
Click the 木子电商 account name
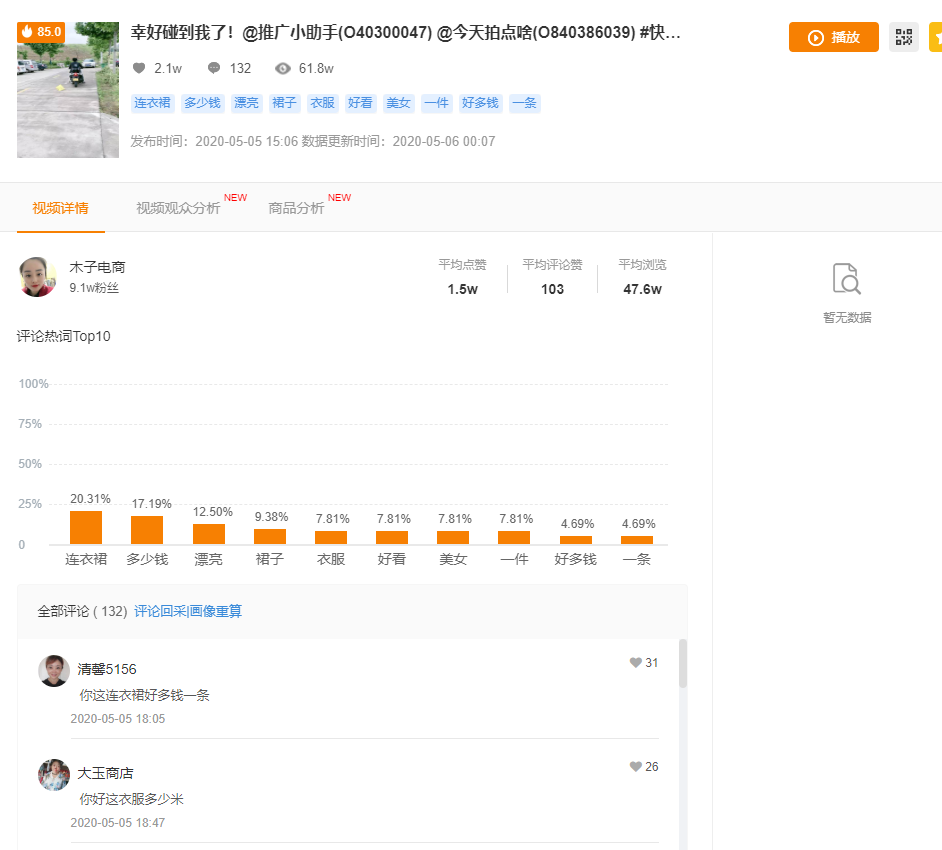[97, 267]
